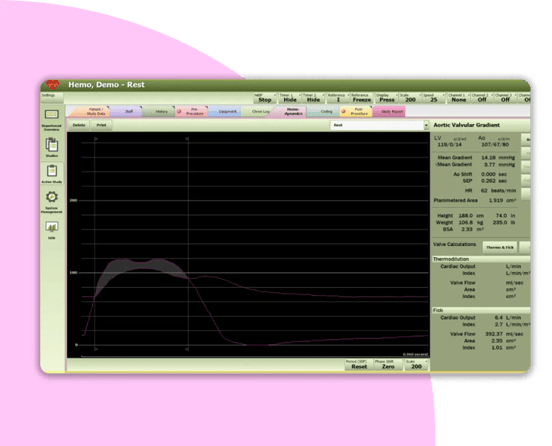552x446 pixels.
Task: Switch to the Equipment tab
Action: point(225,112)
